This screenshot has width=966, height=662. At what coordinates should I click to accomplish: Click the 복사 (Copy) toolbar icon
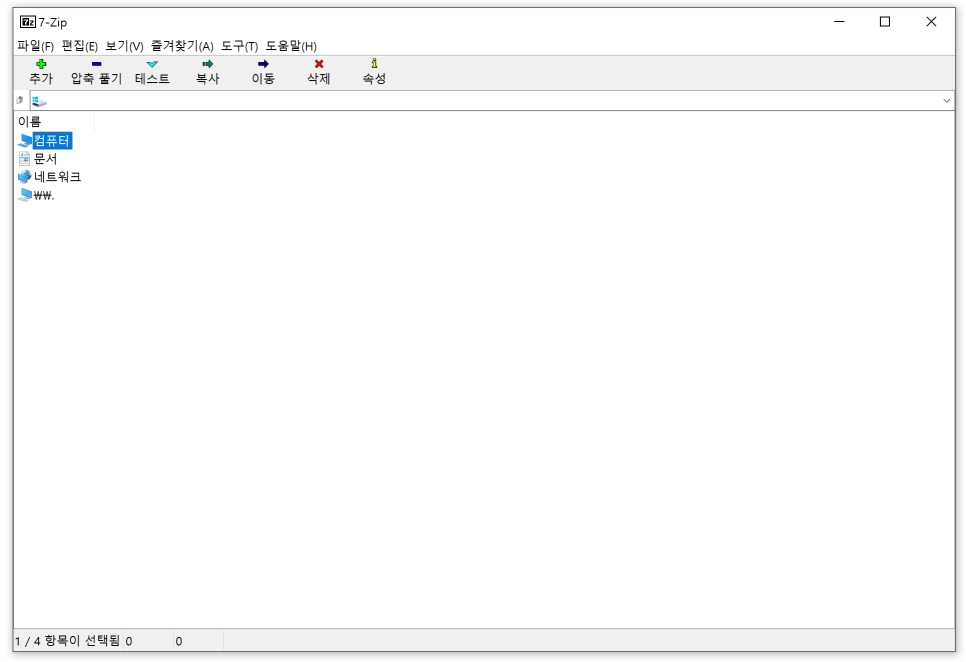coord(207,70)
